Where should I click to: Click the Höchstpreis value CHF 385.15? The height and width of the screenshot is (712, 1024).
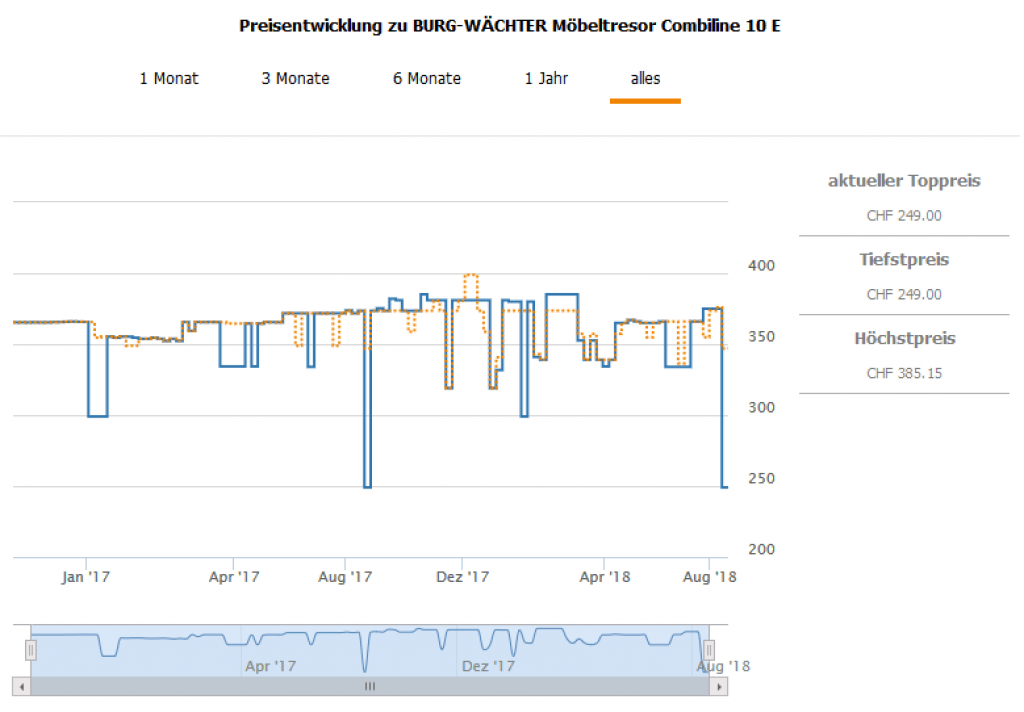tap(904, 374)
